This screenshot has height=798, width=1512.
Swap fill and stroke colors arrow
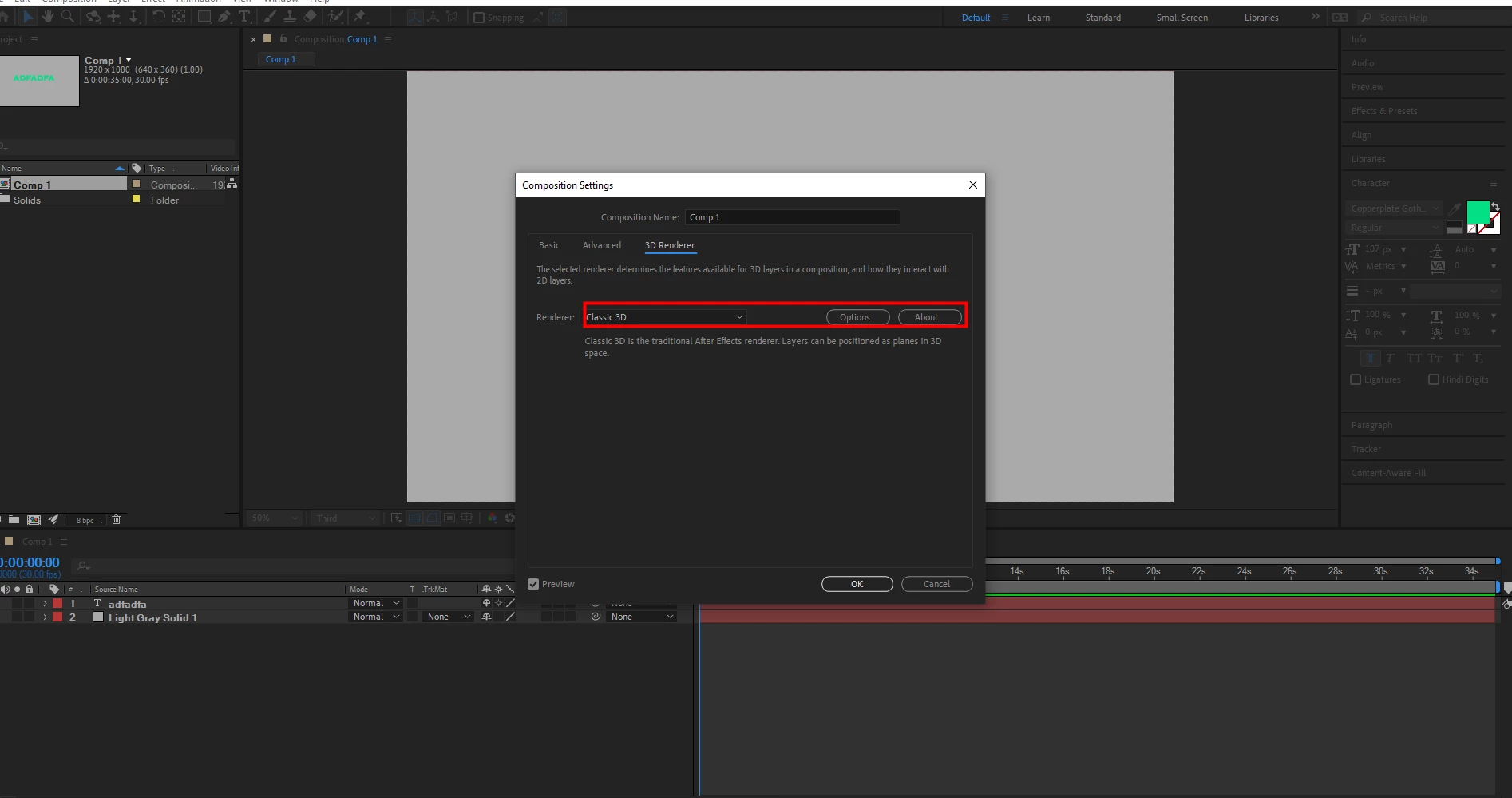(1495, 207)
